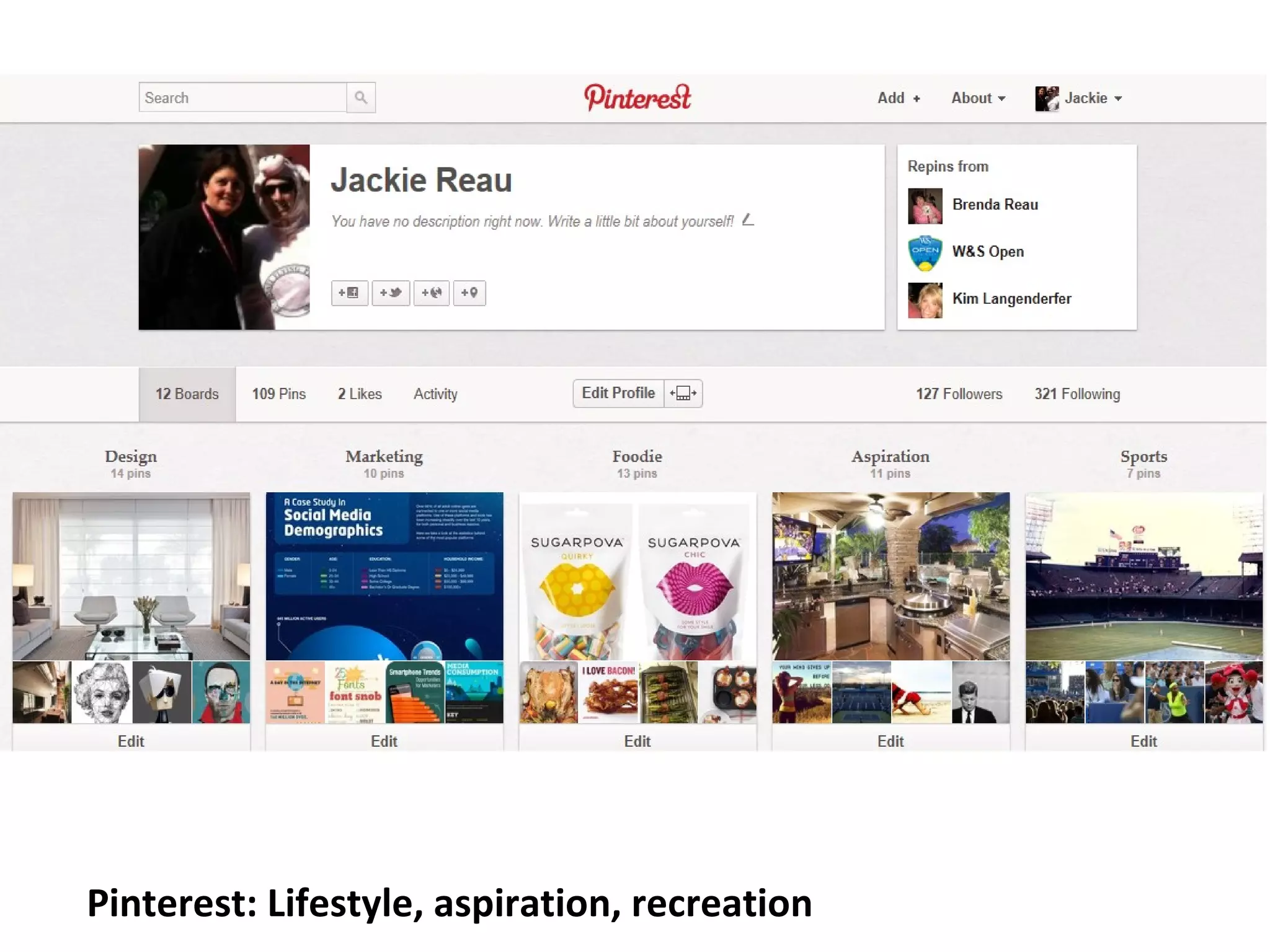1270x952 pixels.
Task: Open the mascot thumbnail in Sports
Action: [x=1233, y=692]
